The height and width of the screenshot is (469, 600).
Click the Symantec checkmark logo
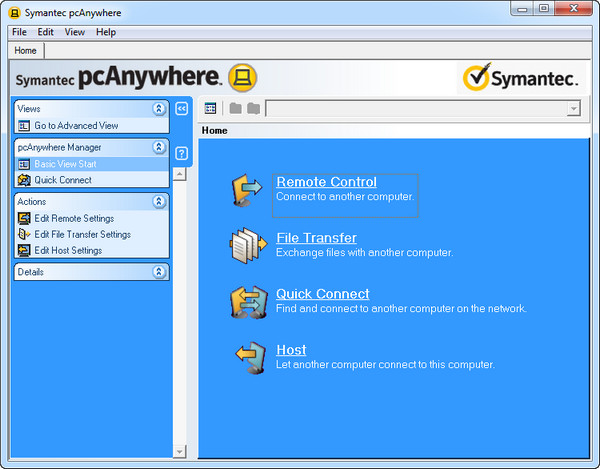(476, 77)
